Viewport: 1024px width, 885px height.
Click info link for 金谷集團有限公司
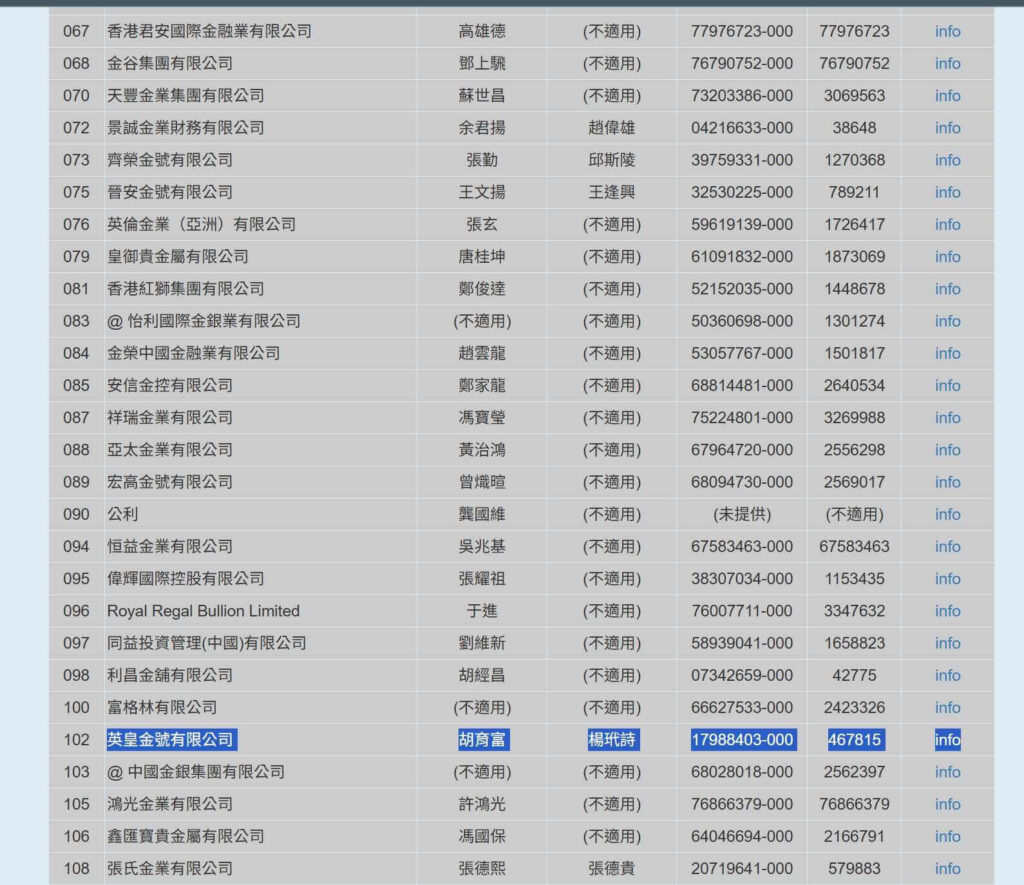pos(947,63)
